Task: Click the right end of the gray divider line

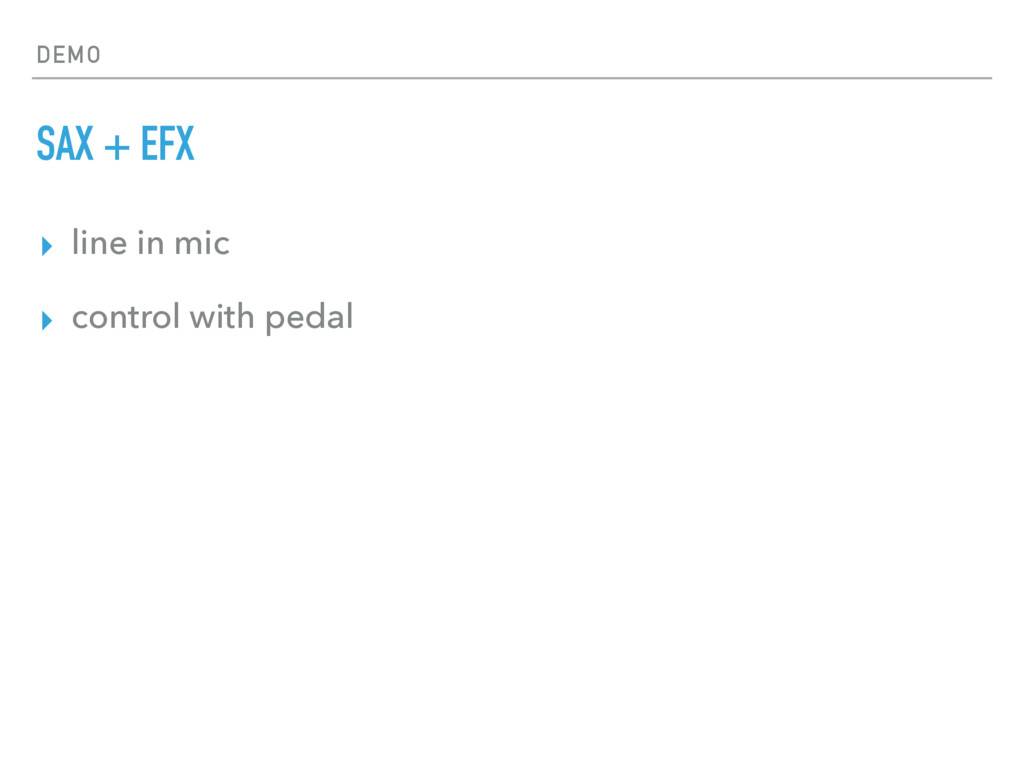Action: click(989, 77)
